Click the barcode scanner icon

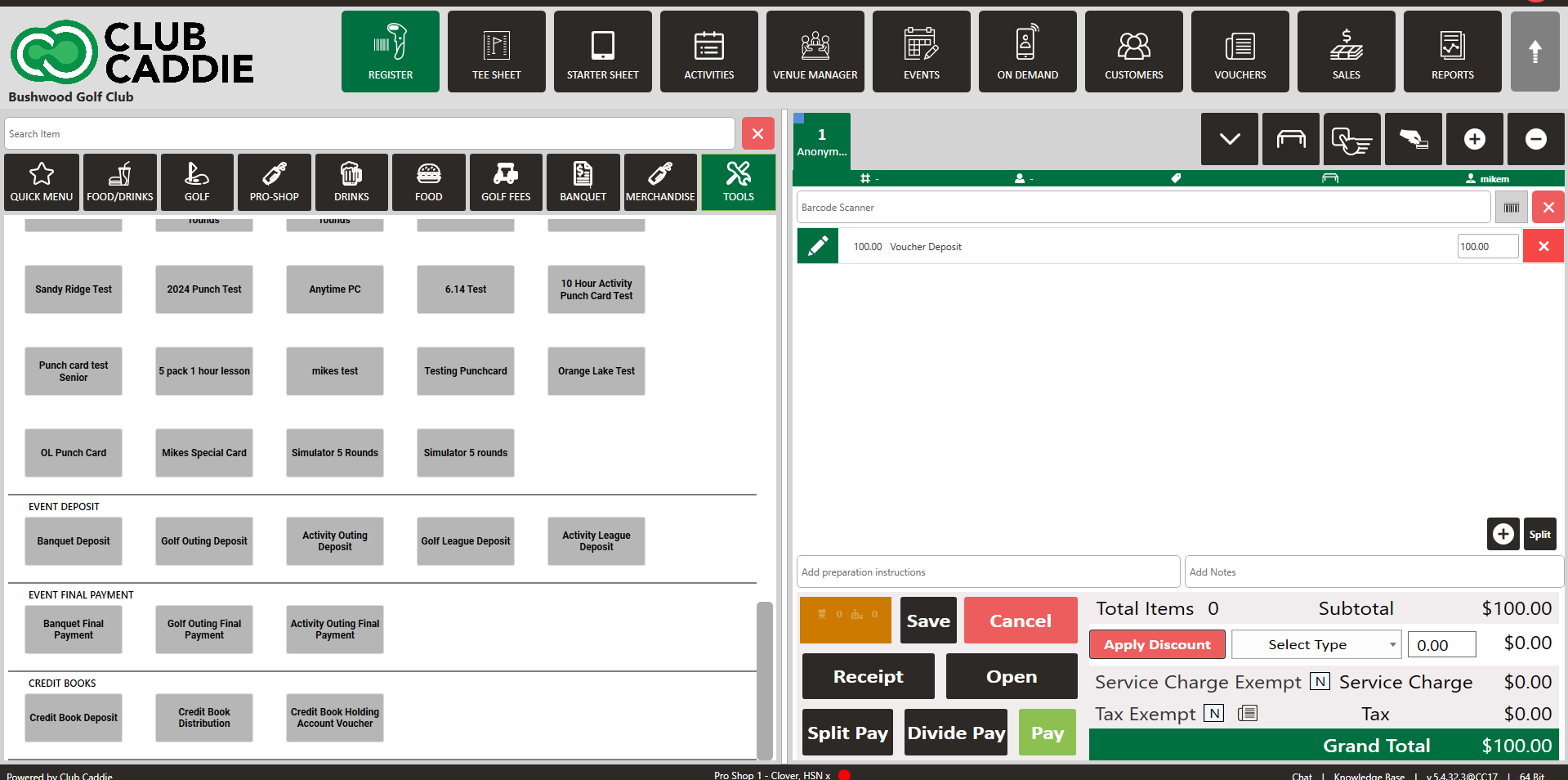click(1511, 208)
